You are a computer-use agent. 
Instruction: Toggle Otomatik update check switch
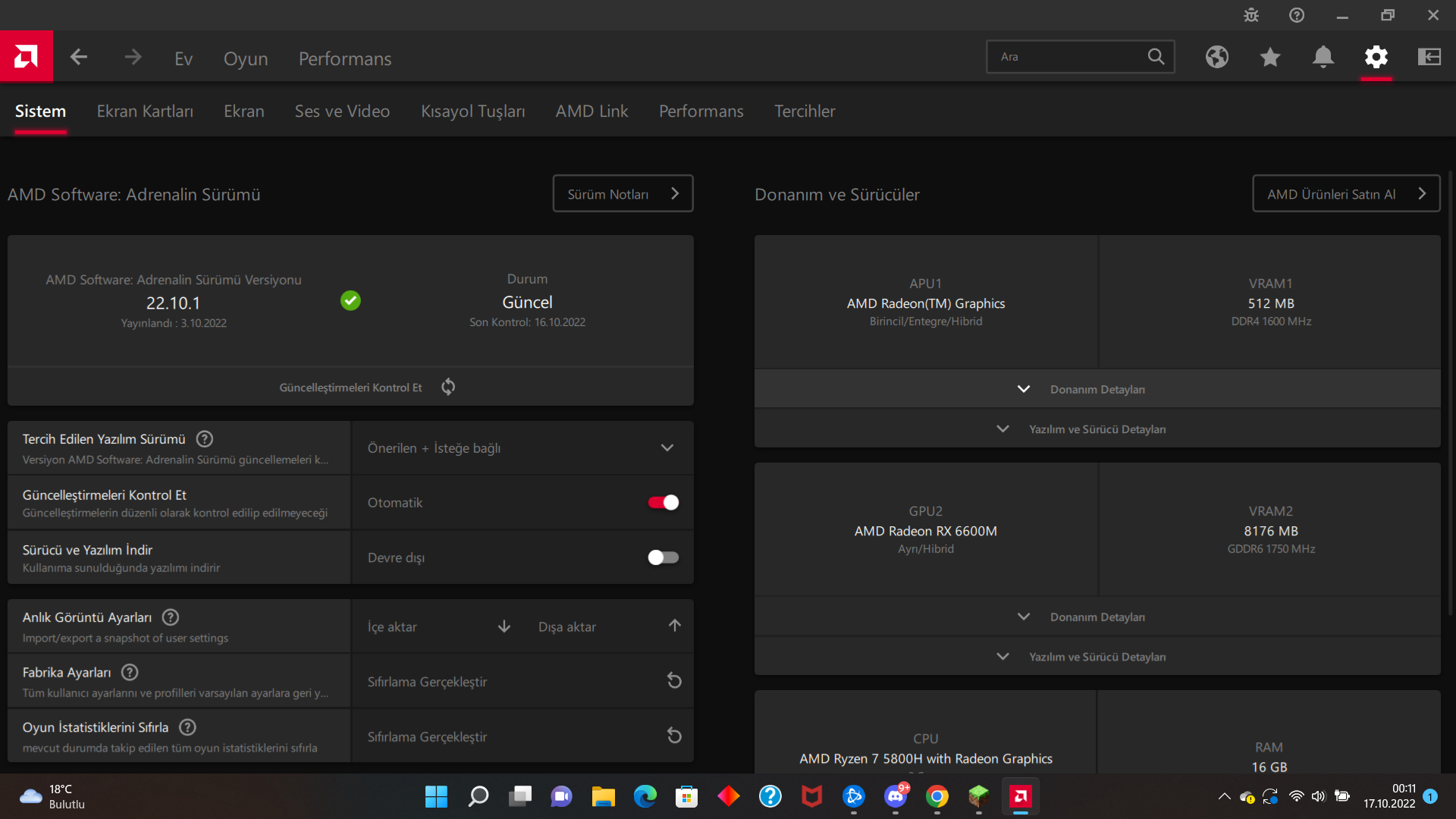(663, 503)
